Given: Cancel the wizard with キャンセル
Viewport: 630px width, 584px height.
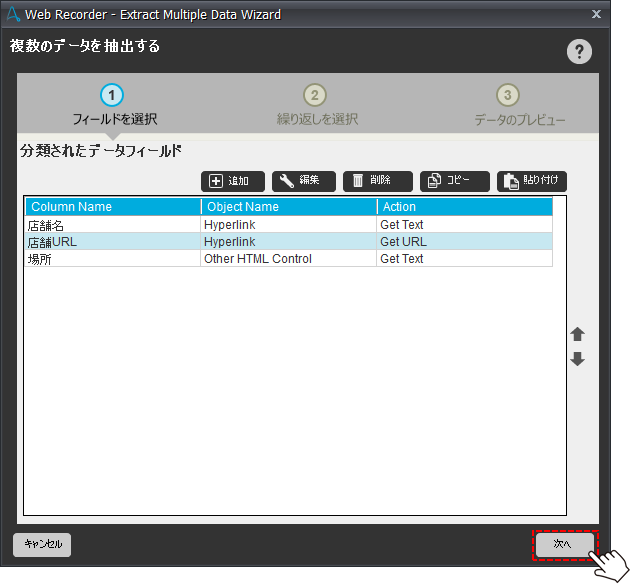Looking at the screenshot, I should click(42, 544).
